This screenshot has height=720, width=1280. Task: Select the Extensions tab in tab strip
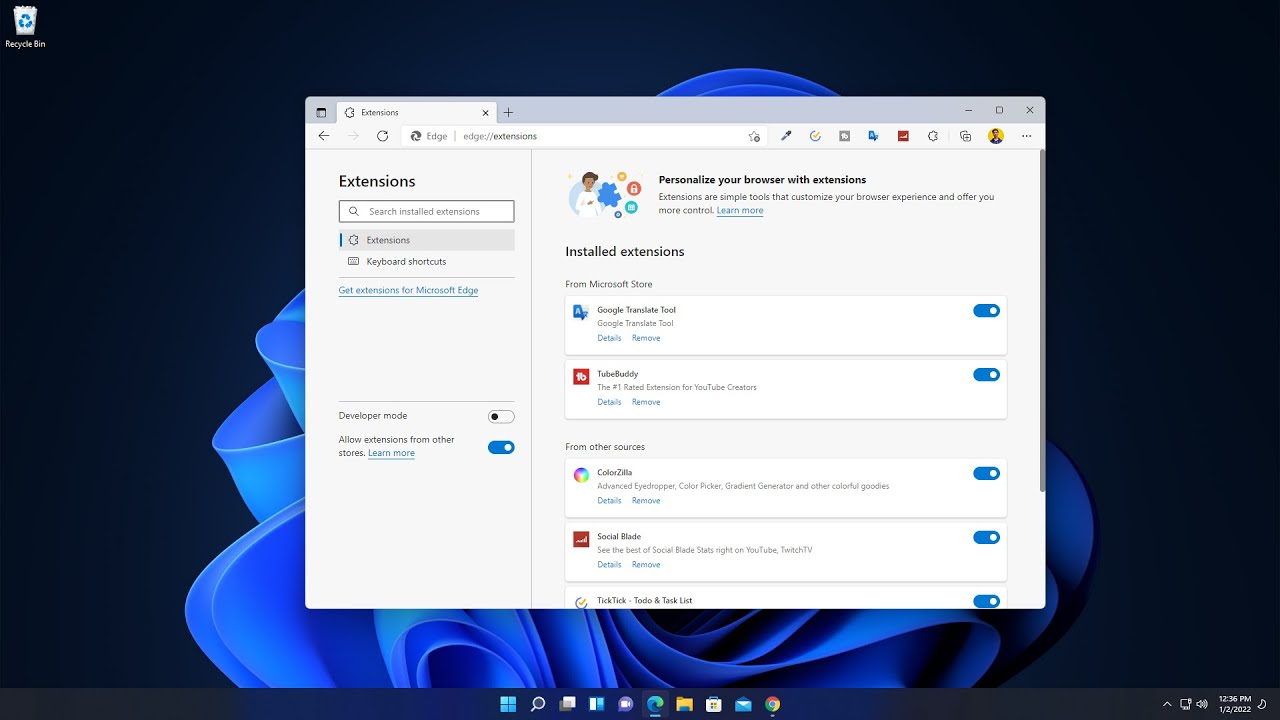pyautogui.click(x=416, y=112)
